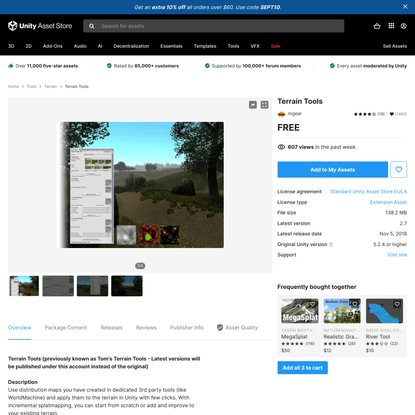Open the user account icon
415x415 pixels.
tap(404, 26)
